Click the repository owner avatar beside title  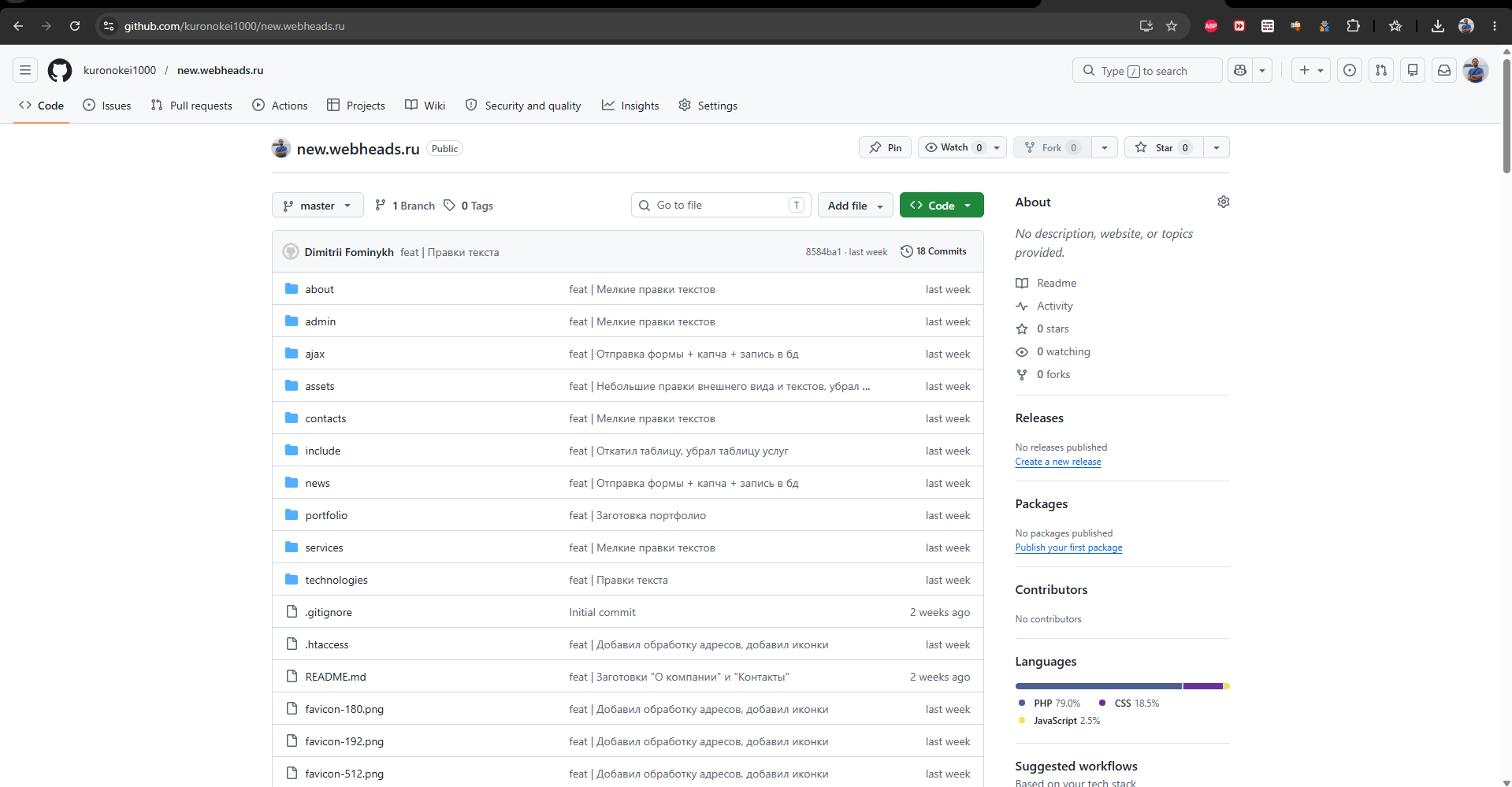(281, 148)
